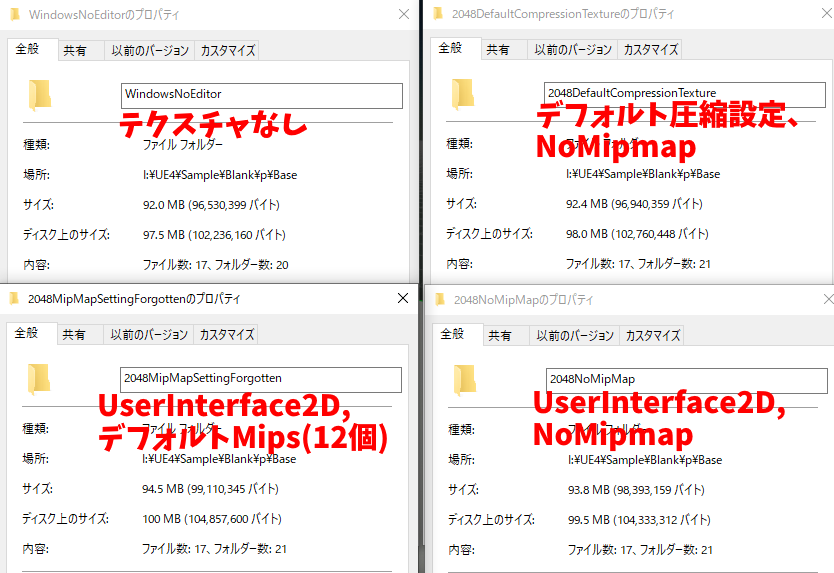Click the contents value in 2048DefaultCompressionTexture properties
The image size is (834, 573).
tap(638, 263)
